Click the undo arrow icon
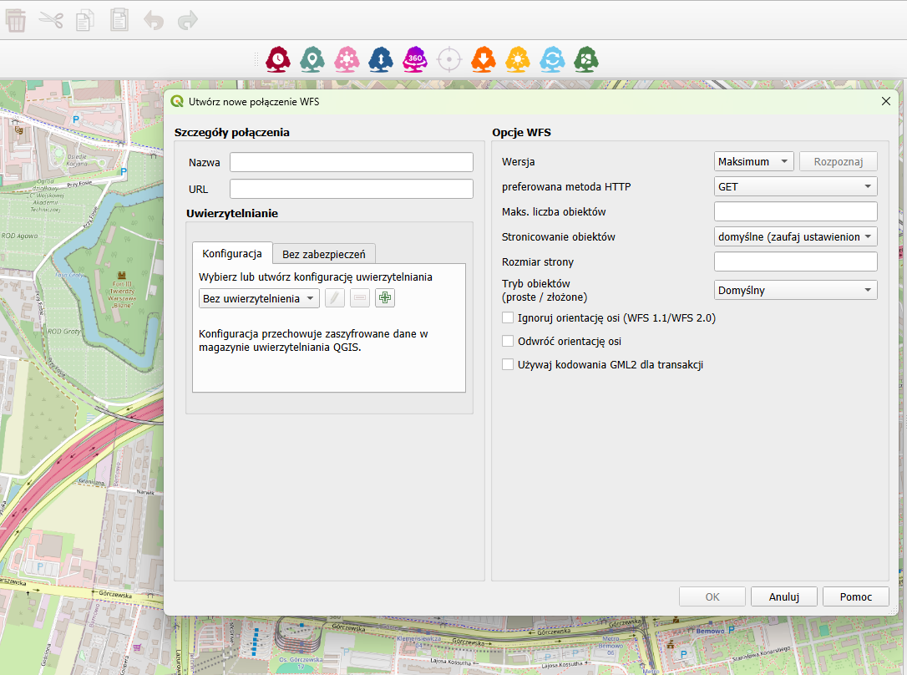This screenshot has height=675, width=907. pyautogui.click(x=153, y=21)
